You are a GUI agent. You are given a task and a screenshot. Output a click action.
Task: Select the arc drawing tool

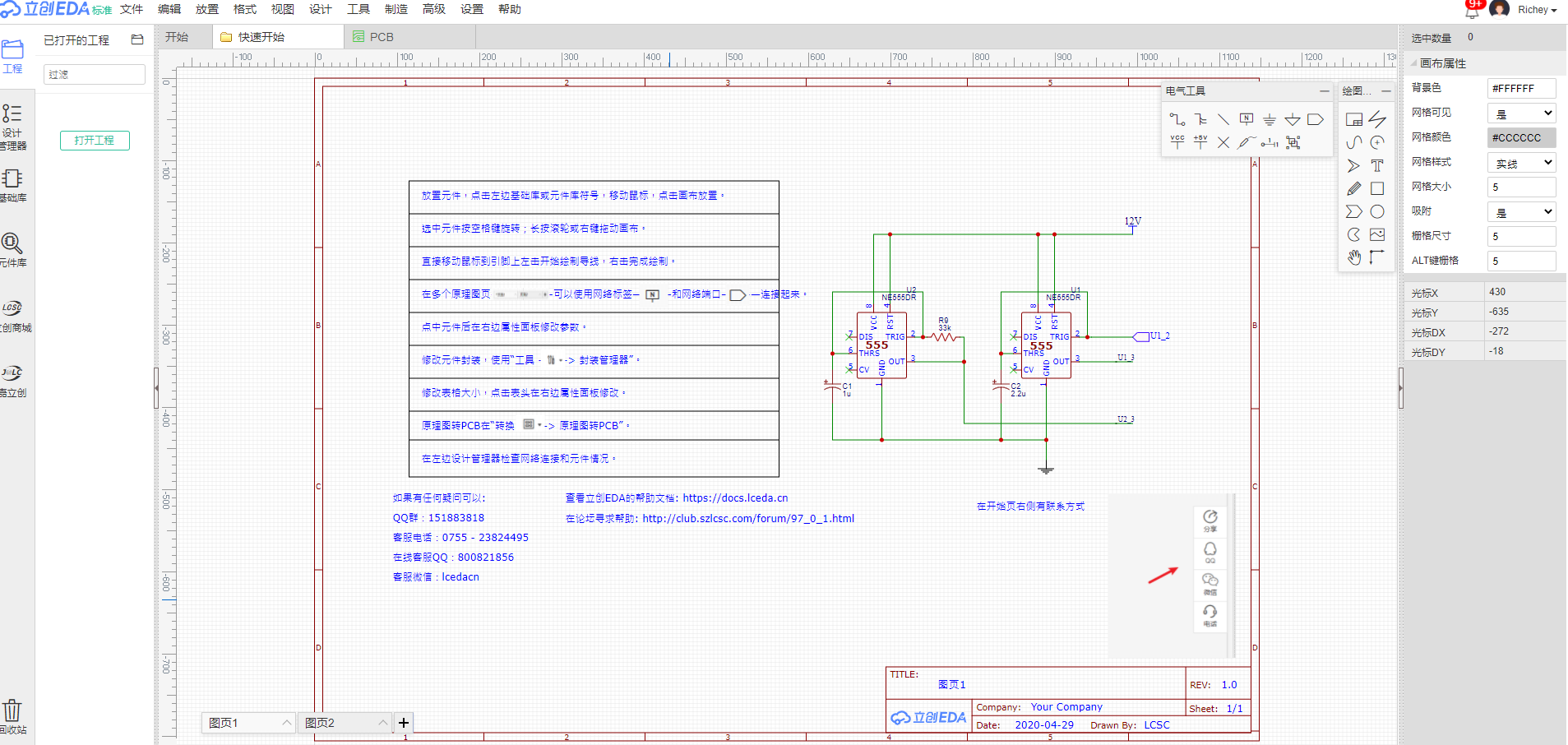[x=1377, y=142]
